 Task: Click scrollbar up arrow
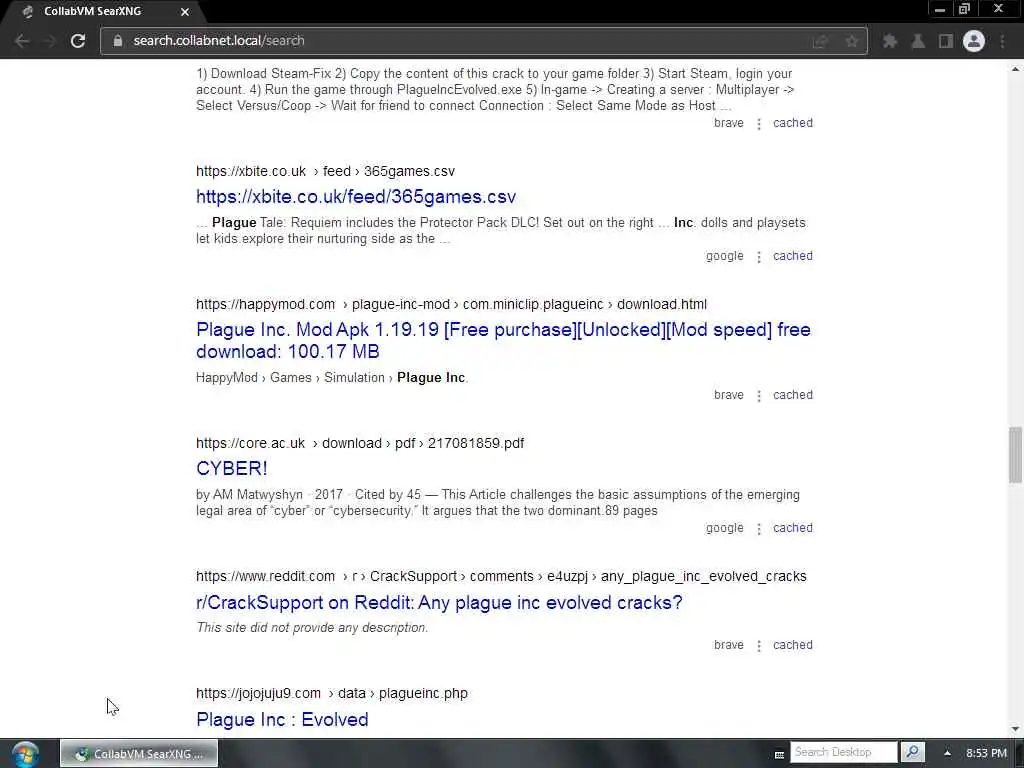[x=1015, y=69]
